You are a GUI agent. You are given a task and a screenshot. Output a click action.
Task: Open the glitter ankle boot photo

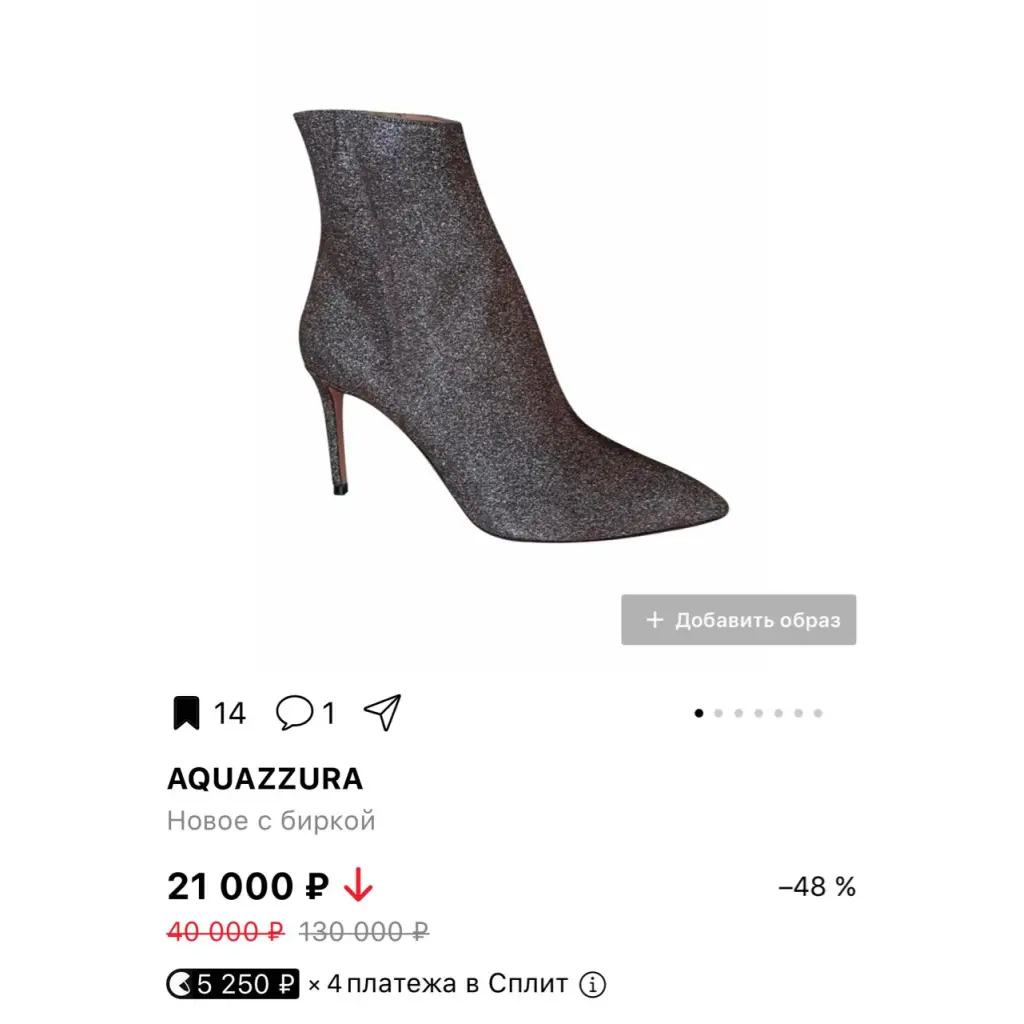click(x=510, y=325)
